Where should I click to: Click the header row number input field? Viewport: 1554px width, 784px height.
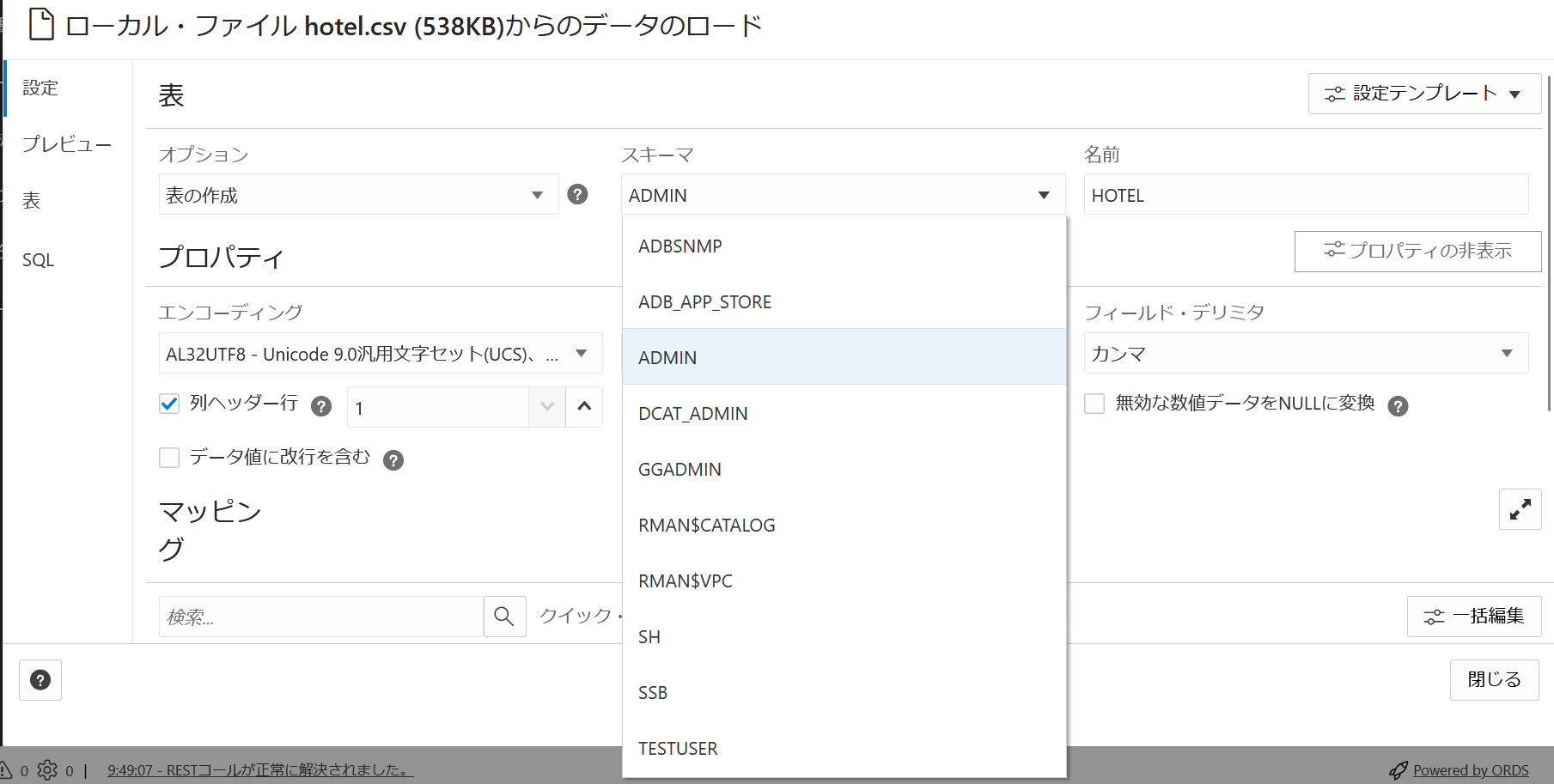[438, 407]
